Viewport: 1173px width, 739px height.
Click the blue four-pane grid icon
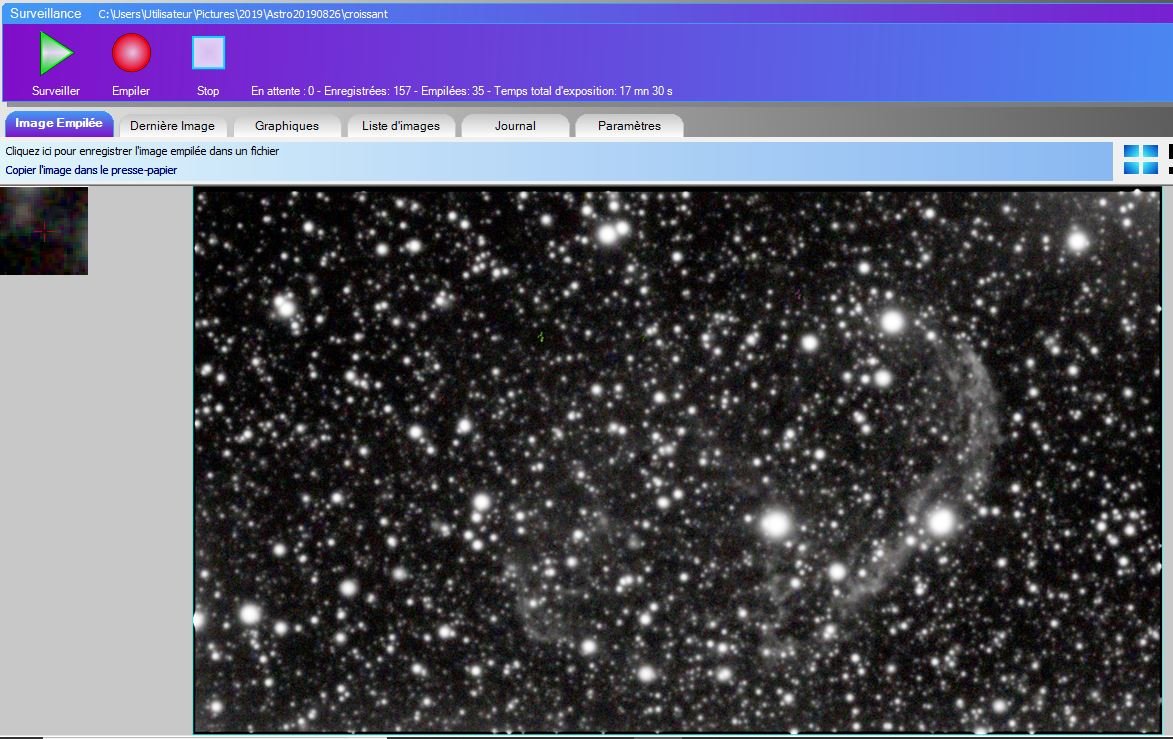tap(1141, 159)
